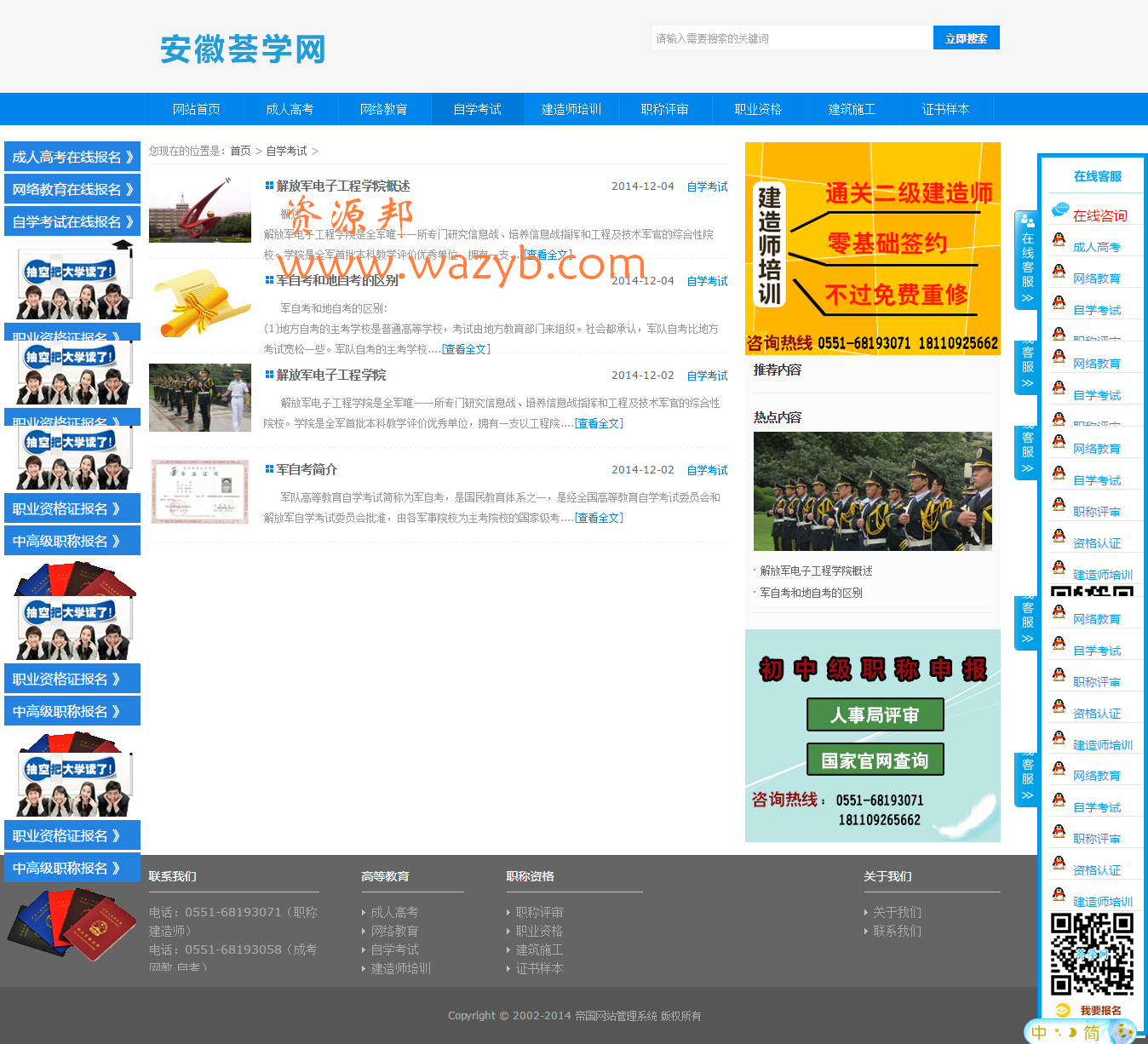
Task: Click the QQ penguin icon beside 成人高考
Action: [1059, 240]
